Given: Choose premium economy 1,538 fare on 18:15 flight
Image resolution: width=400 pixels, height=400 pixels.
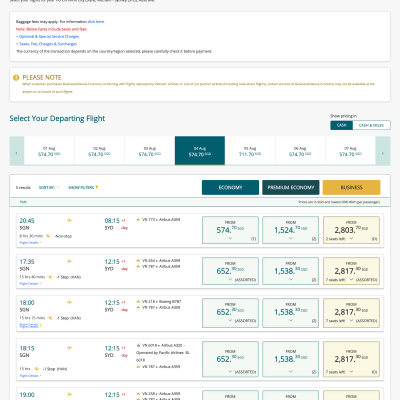Looking at the screenshot, I should pos(291,359).
